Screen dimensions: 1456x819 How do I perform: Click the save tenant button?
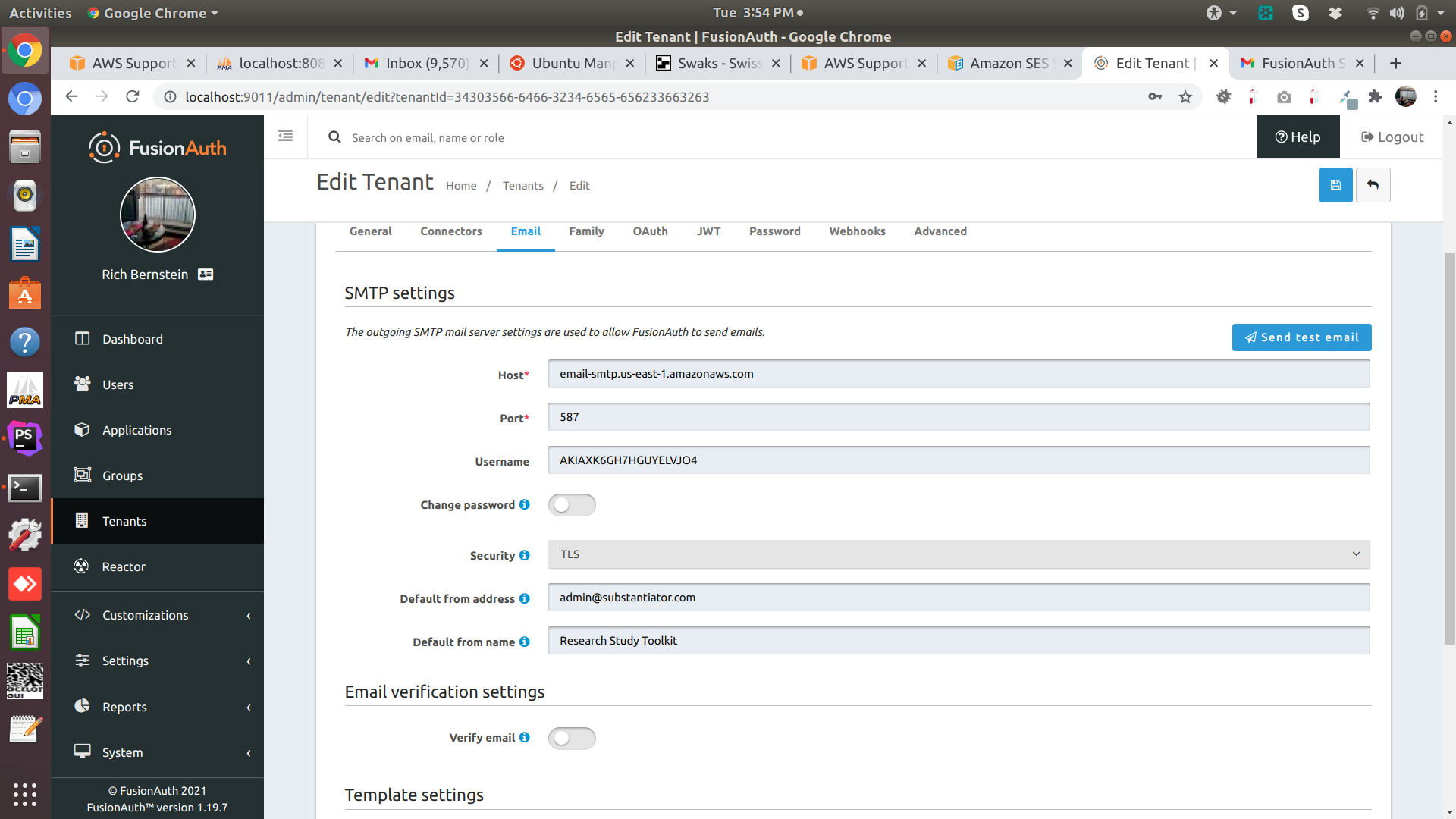pos(1336,185)
